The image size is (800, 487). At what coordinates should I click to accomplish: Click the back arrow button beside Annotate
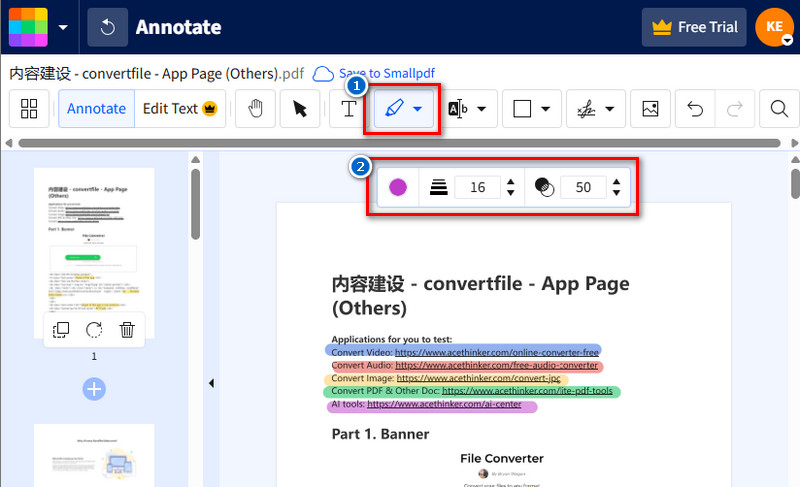[108, 27]
